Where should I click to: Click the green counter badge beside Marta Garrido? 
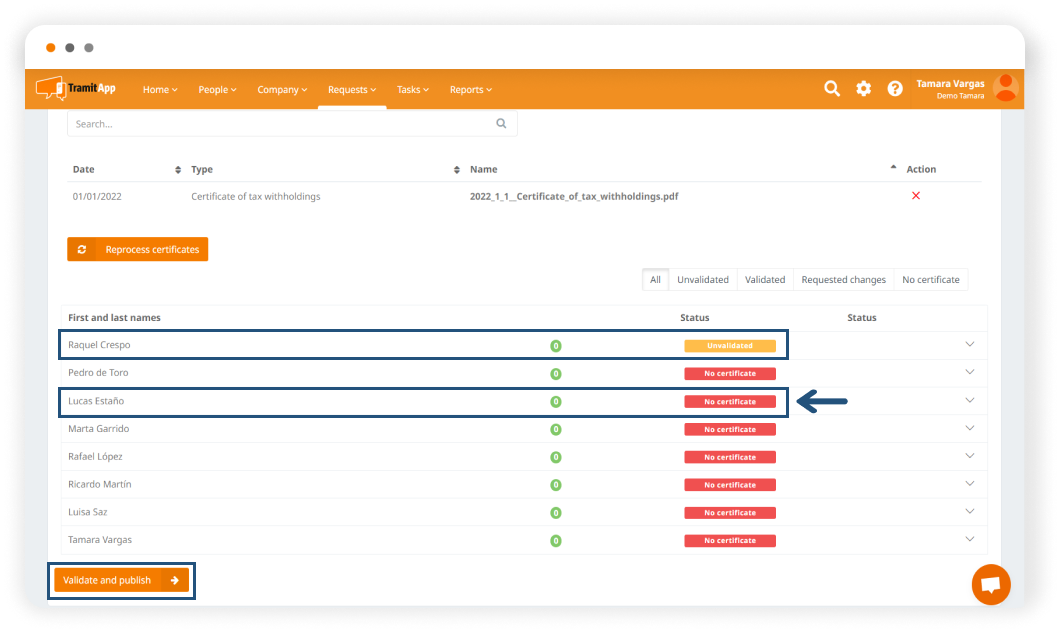pyautogui.click(x=556, y=428)
